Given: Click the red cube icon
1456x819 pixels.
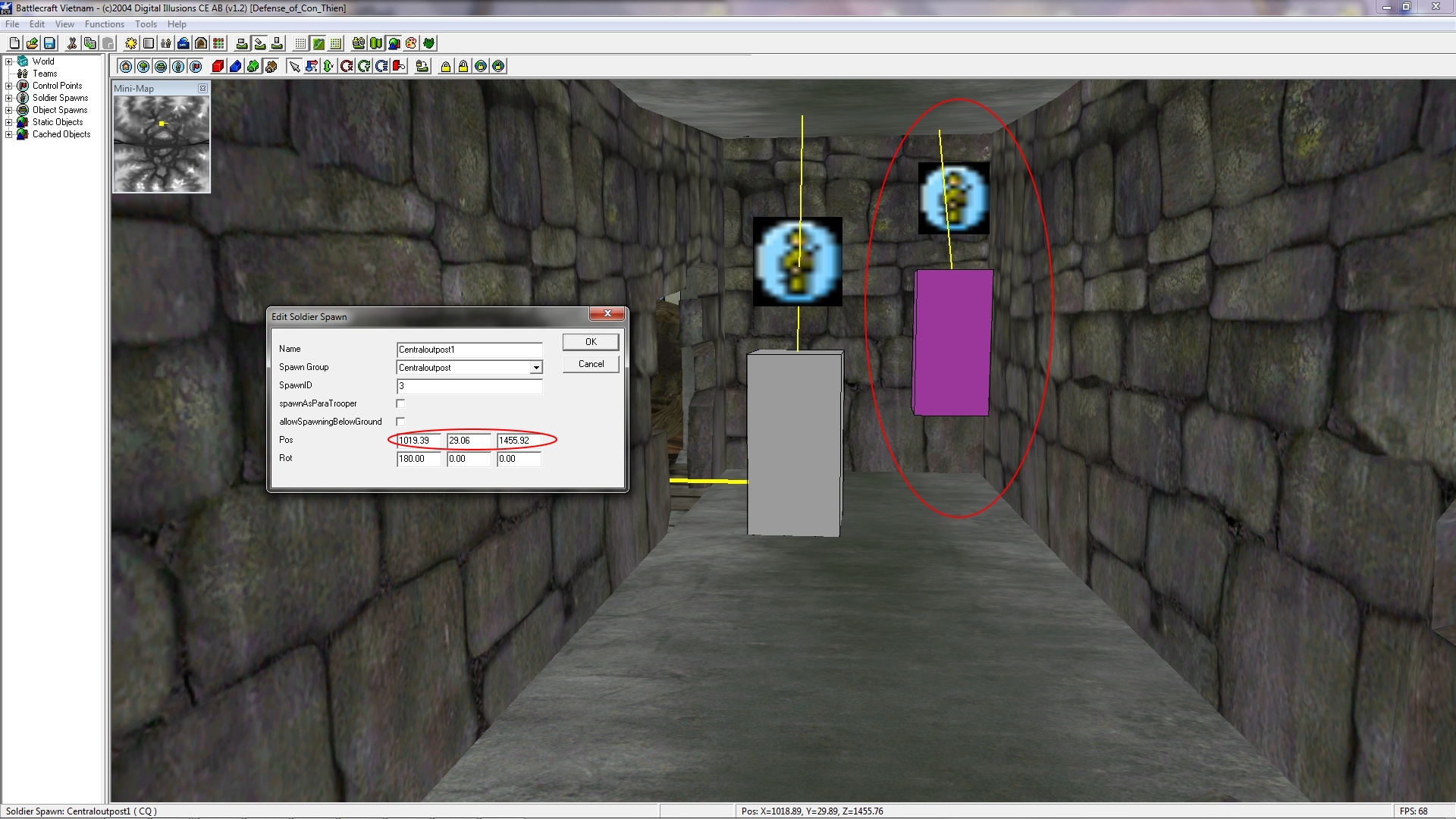Looking at the screenshot, I should pos(218,67).
